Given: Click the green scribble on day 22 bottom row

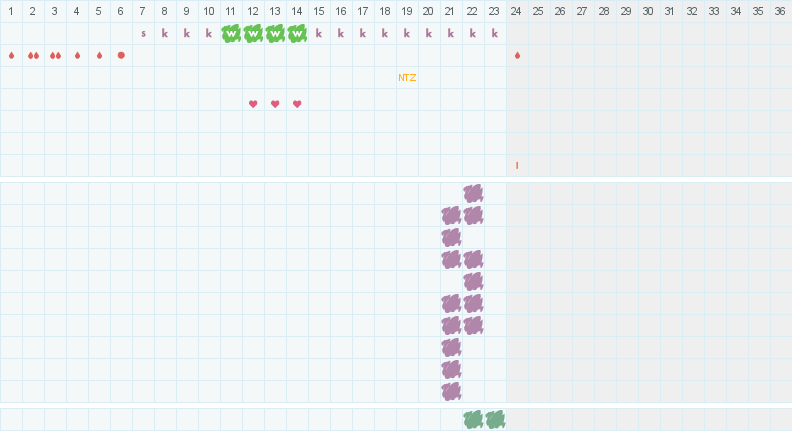Looking at the screenshot, I should point(473,419).
